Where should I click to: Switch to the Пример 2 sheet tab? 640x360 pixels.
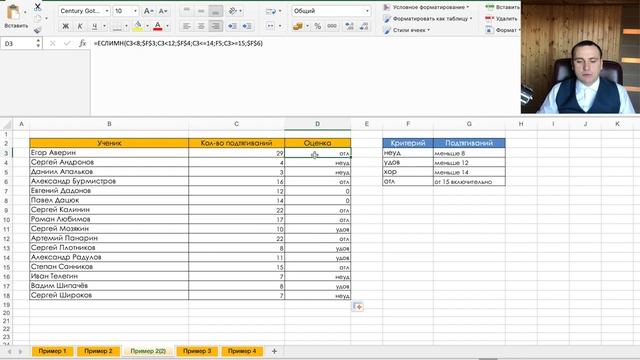98,351
